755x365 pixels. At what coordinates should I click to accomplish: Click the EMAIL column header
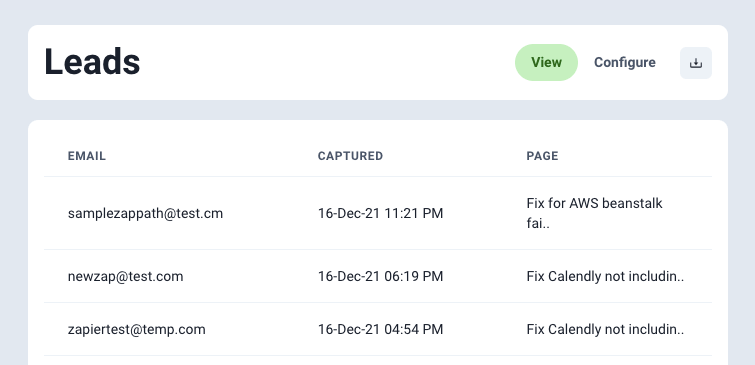click(x=87, y=156)
